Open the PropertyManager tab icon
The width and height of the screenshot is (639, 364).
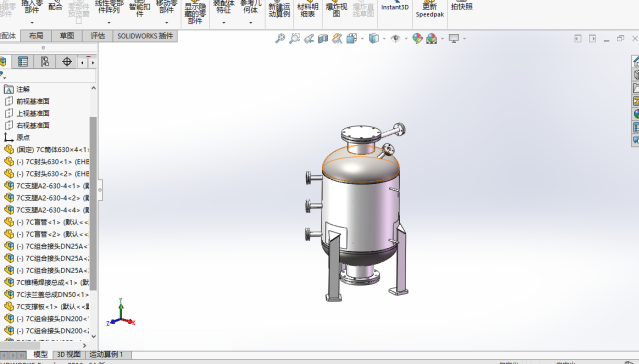(x=23, y=62)
